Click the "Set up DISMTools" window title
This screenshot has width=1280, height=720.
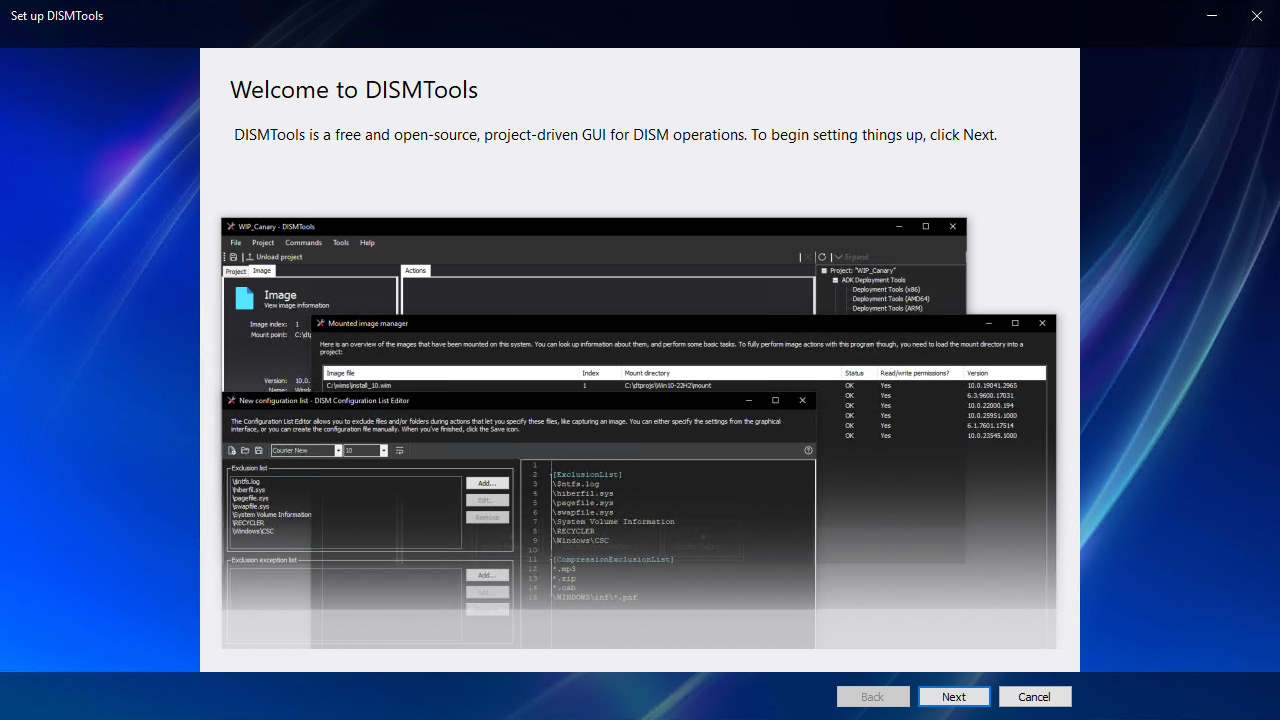[57, 16]
